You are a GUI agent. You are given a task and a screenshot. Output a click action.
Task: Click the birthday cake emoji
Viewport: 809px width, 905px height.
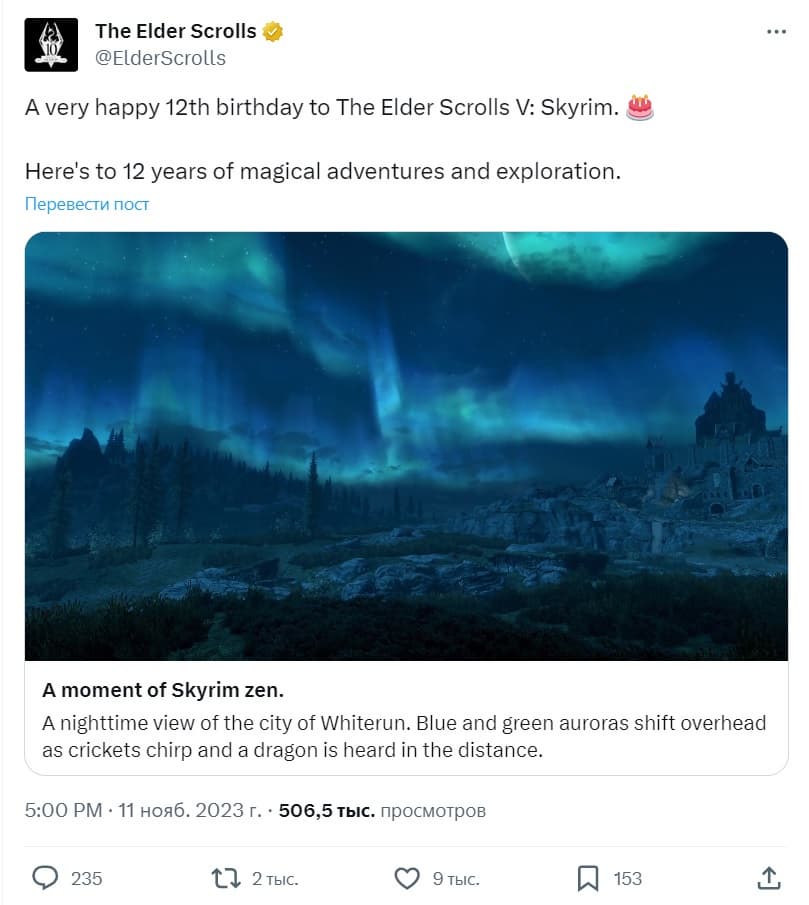pos(640,107)
